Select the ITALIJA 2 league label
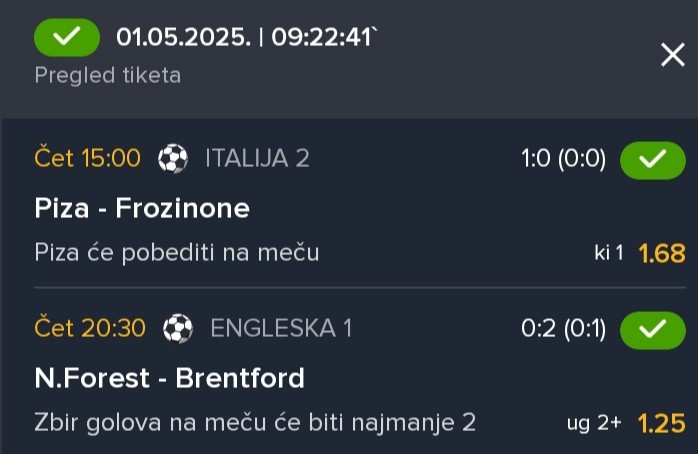 (257, 158)
